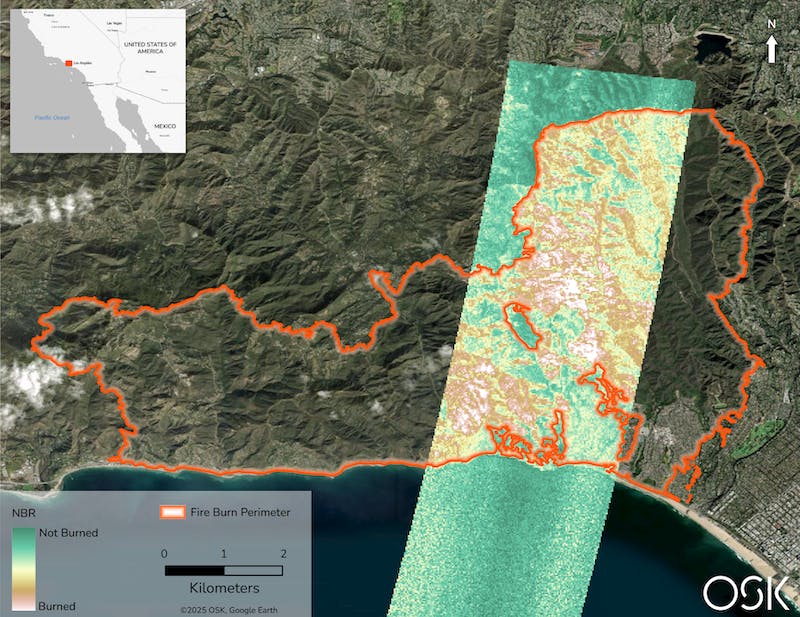
Task: Click the Pacific Ocean label in the inset
Action: (x=52, y=117)
